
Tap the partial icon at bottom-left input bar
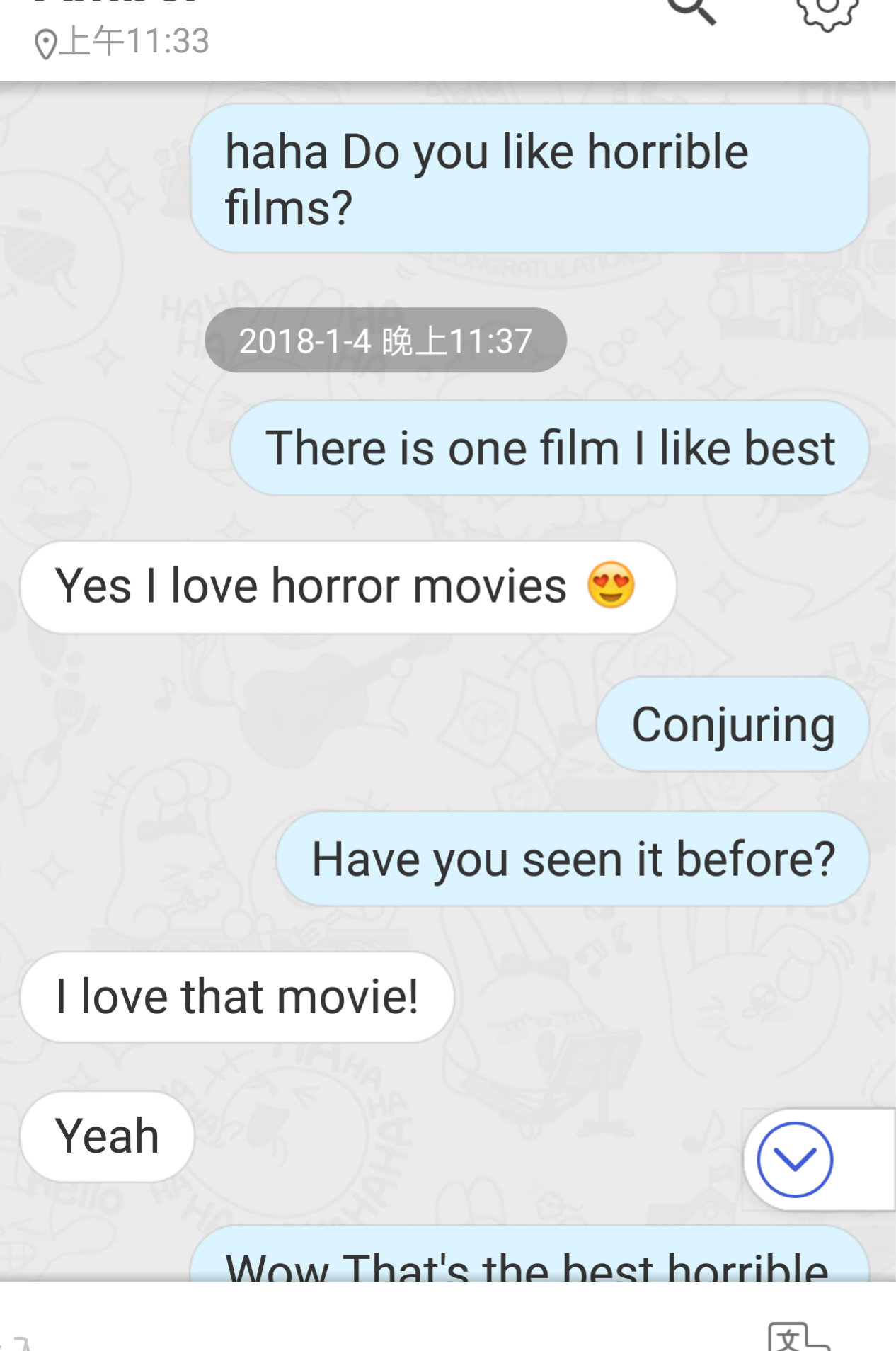(x=16, y=1343)
